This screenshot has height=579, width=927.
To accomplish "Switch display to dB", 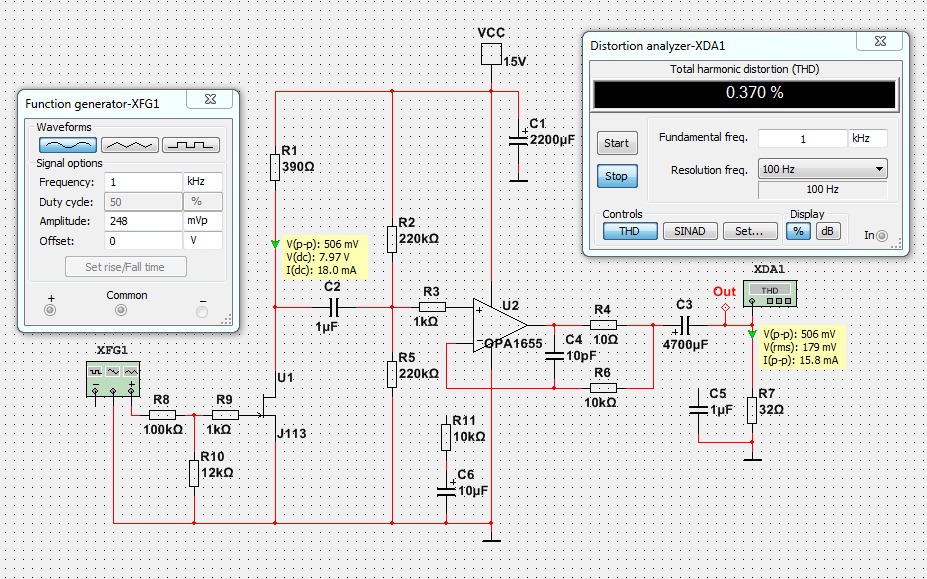I will click(x=828, y=231).
